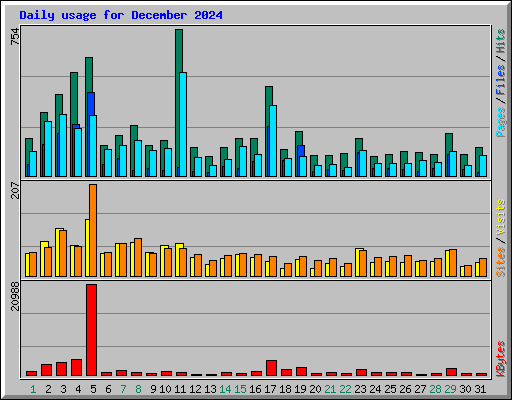Click the cyan pages bar for day 11
Image resolution: width=512 pixels, height=400 pixels.
click(x=183, y=124)
